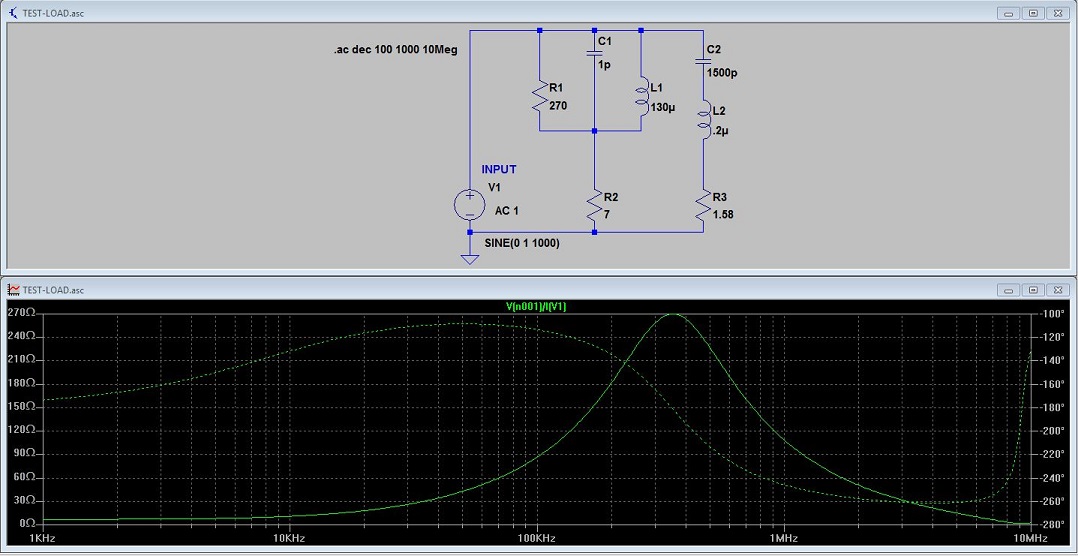
Task: Click the AC 1 value text
Action: coord(507,211)
